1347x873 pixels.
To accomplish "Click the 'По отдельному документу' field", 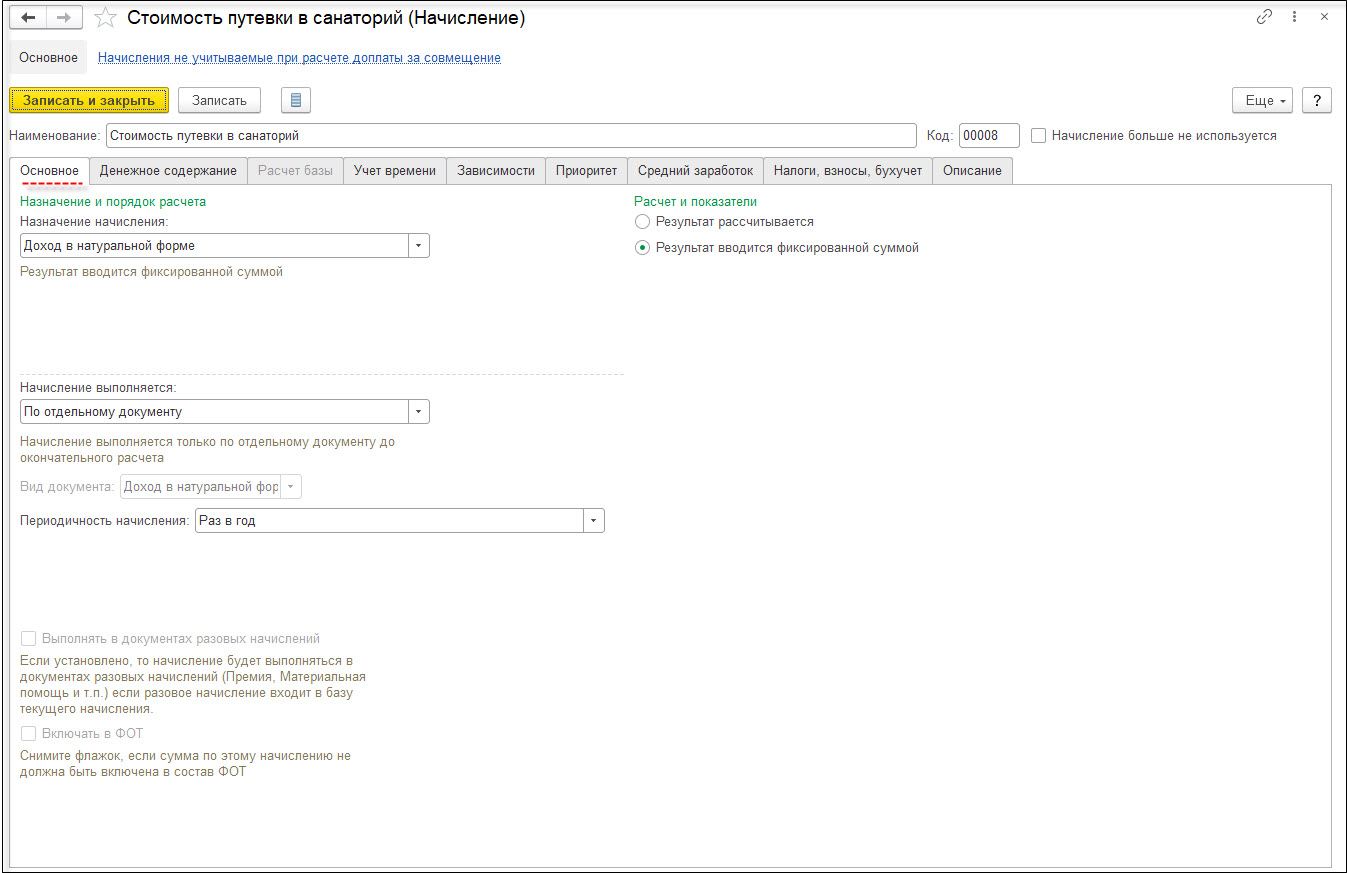I will coord(215,411).
